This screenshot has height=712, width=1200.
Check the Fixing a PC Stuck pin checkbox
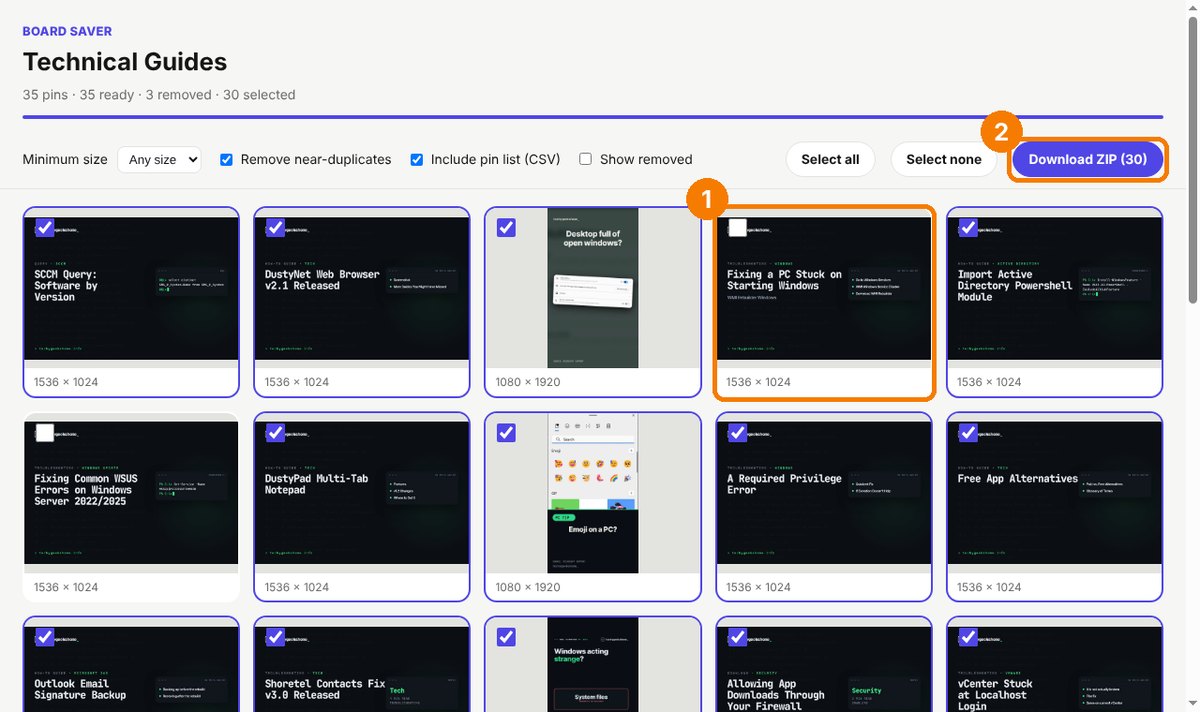pos(738,228)
